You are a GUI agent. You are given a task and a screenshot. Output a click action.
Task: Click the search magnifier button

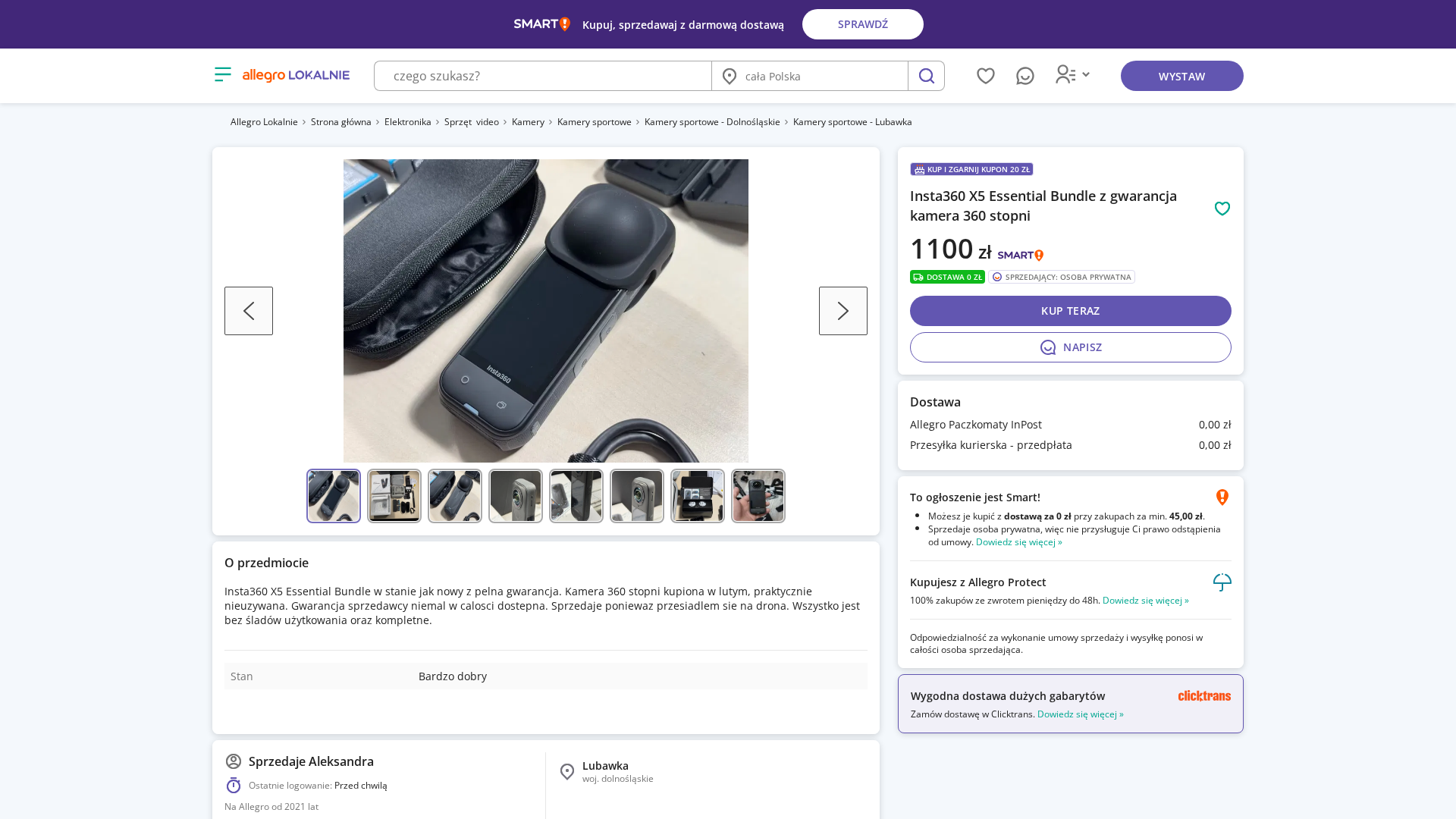point(926,76)
